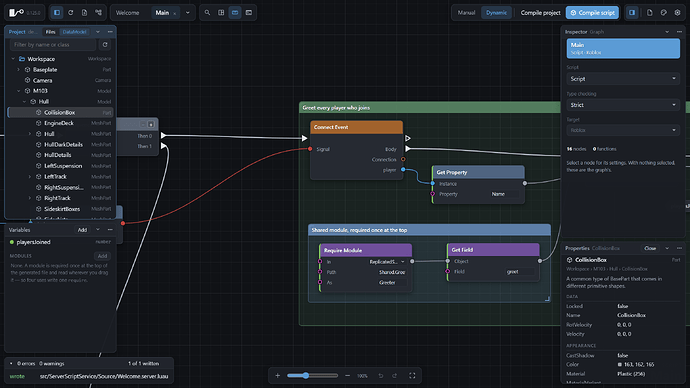Screen dimensions: 690x388
Task: Click the new file icon beside reload
Action: pos(84,13)
